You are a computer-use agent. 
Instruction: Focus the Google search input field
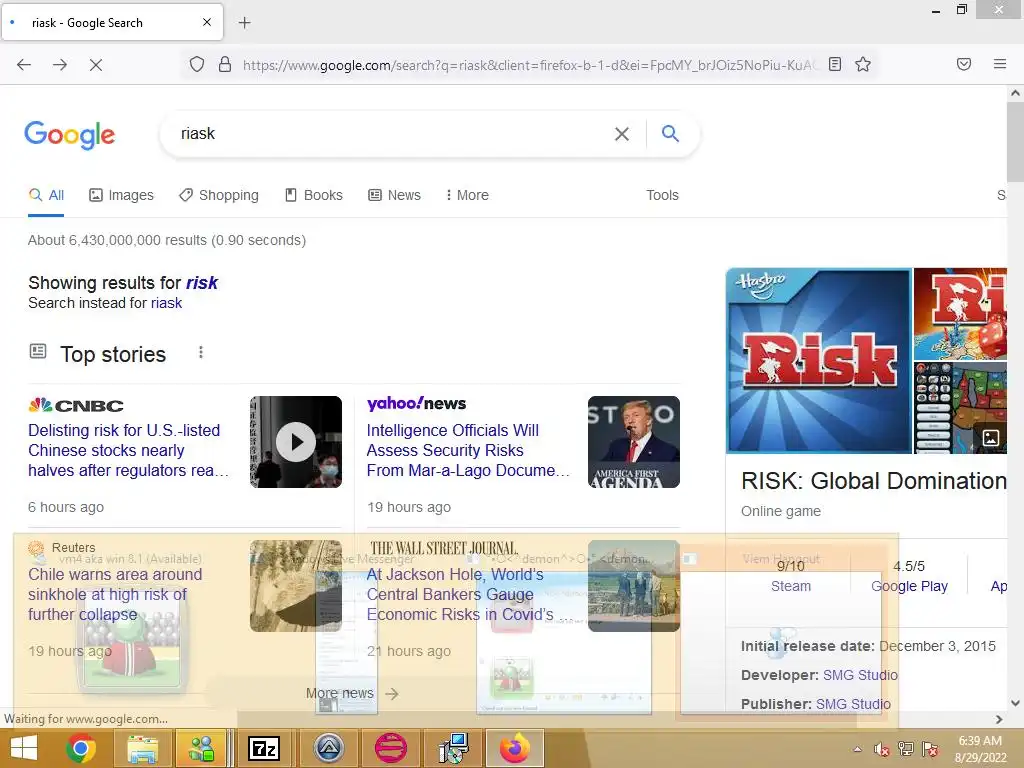point(392,134)
